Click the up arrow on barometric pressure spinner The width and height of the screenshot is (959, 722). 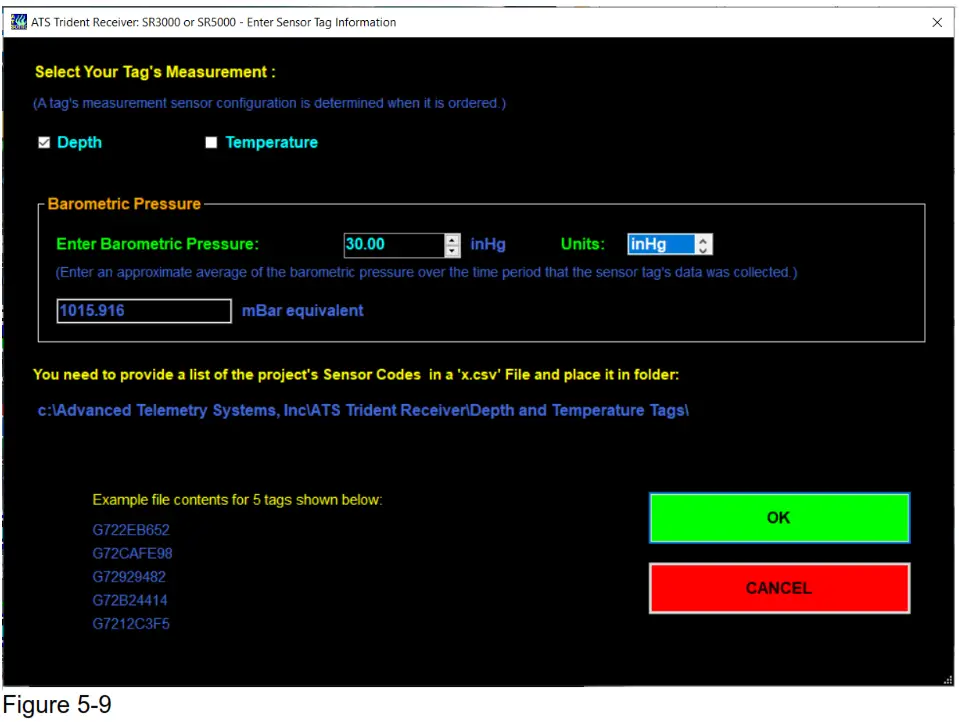pos(451,239)
